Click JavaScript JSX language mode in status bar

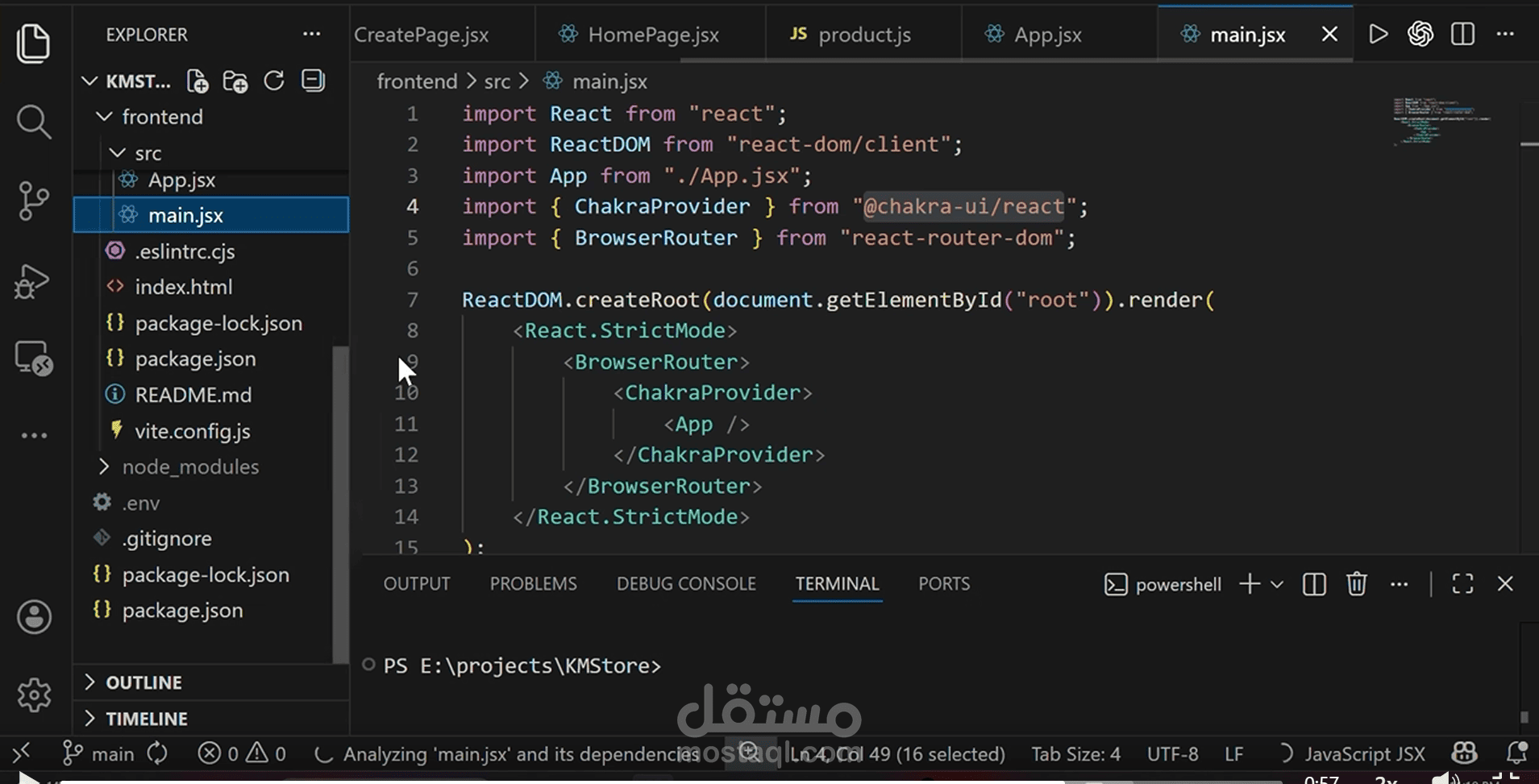click(x=1365, y=754)
